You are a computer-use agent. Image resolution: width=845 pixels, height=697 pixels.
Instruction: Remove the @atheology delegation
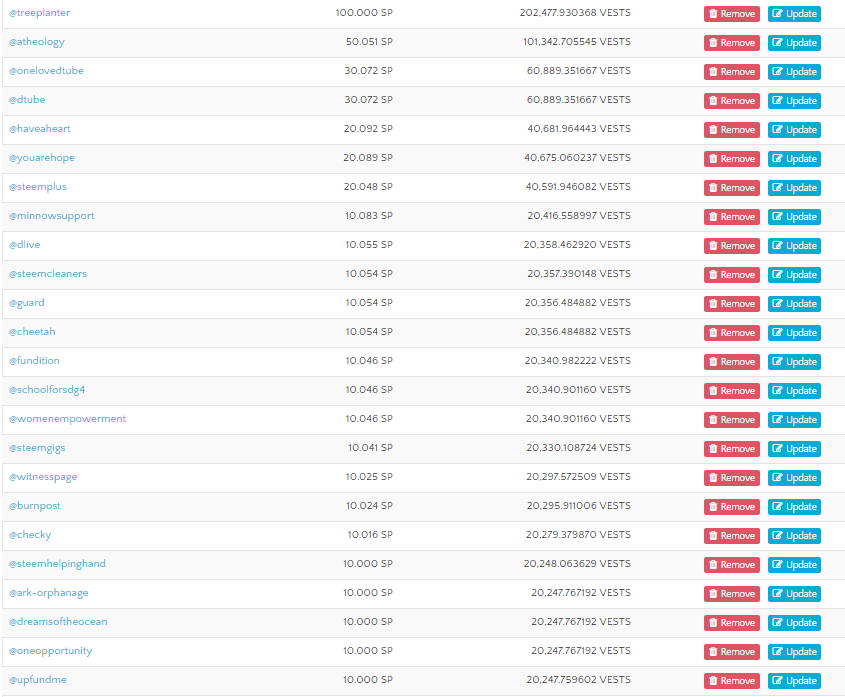pyautogui.click(x=732, y=43)
